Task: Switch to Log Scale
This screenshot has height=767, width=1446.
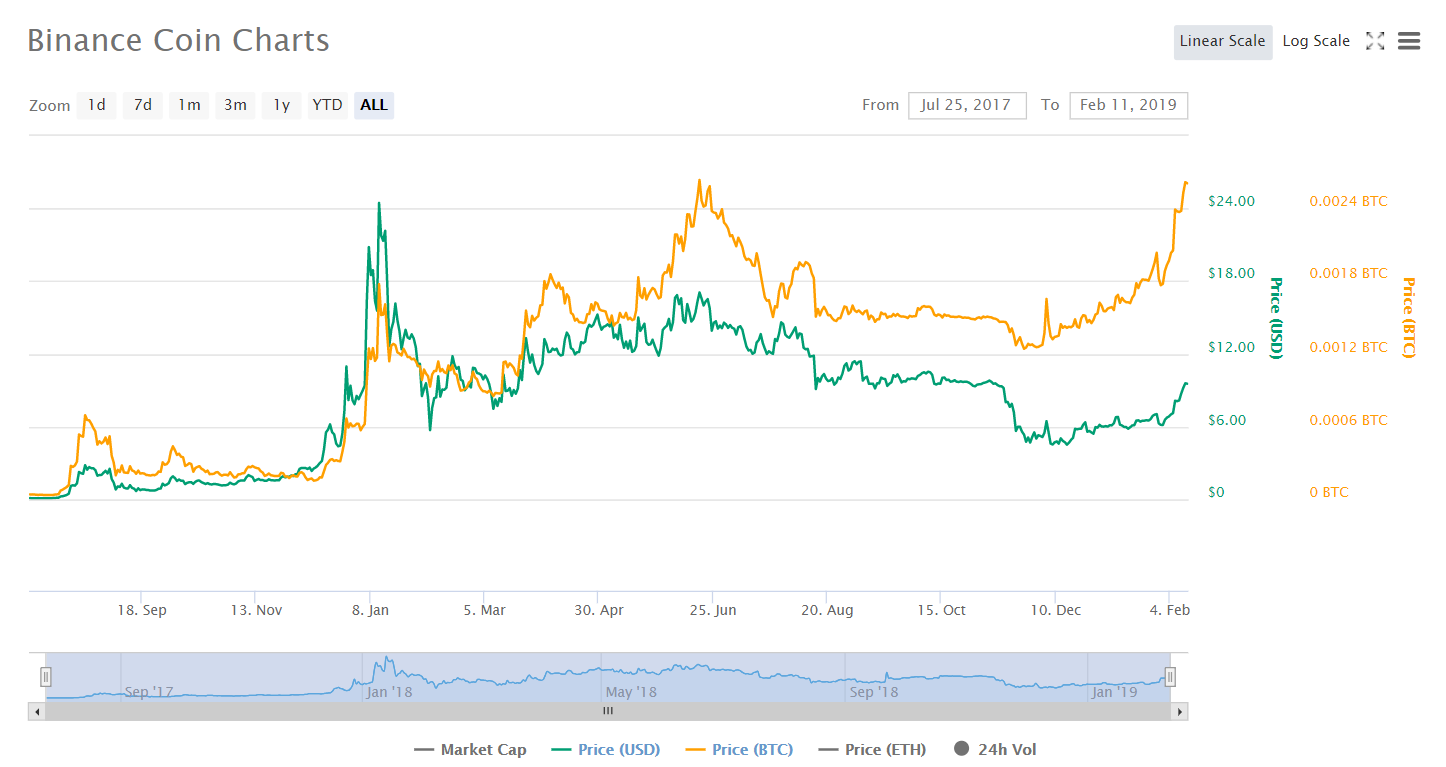Action: point(1316,42)
